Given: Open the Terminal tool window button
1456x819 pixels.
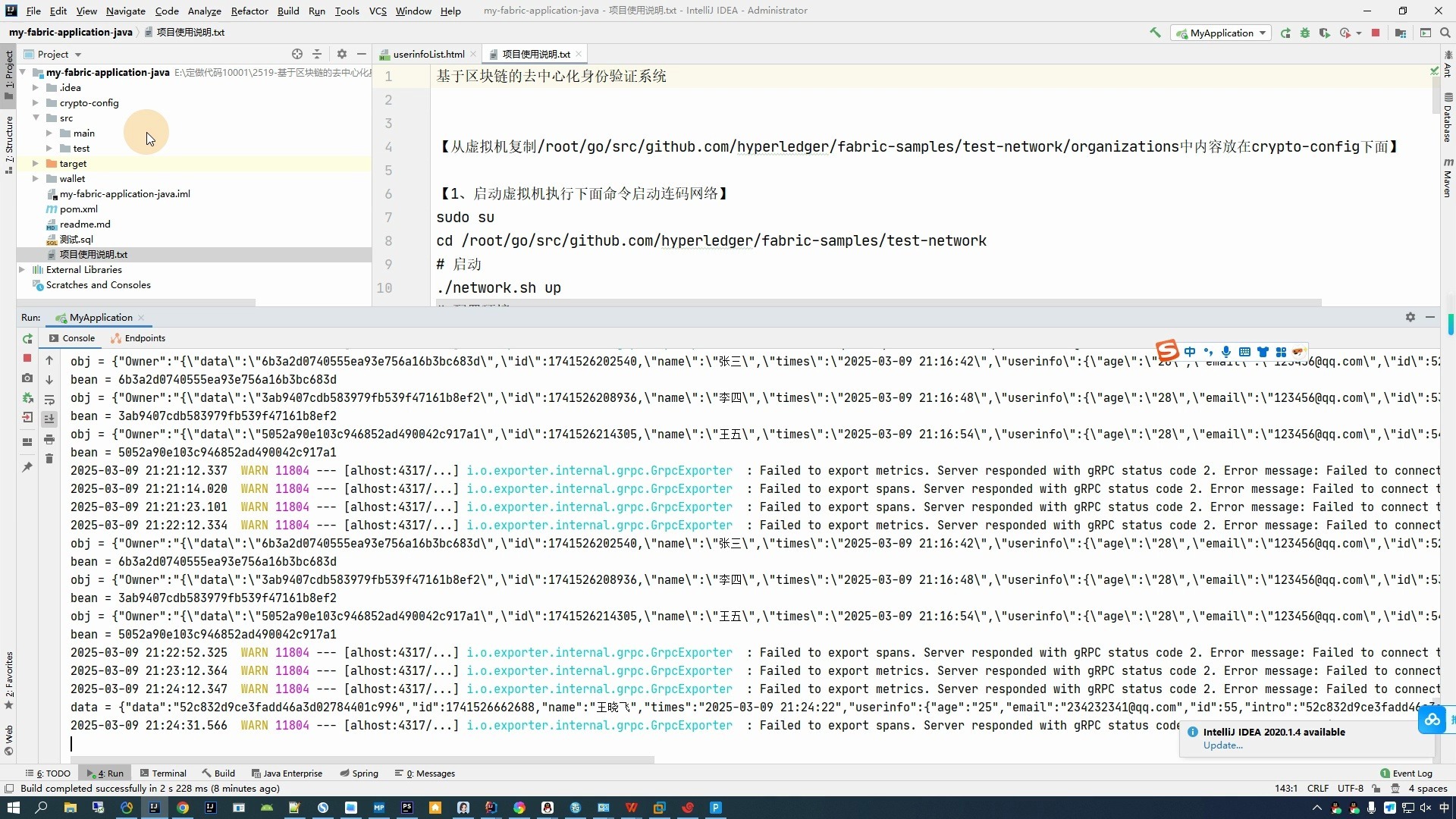Looking at the screenshot, I should [163, 773].
